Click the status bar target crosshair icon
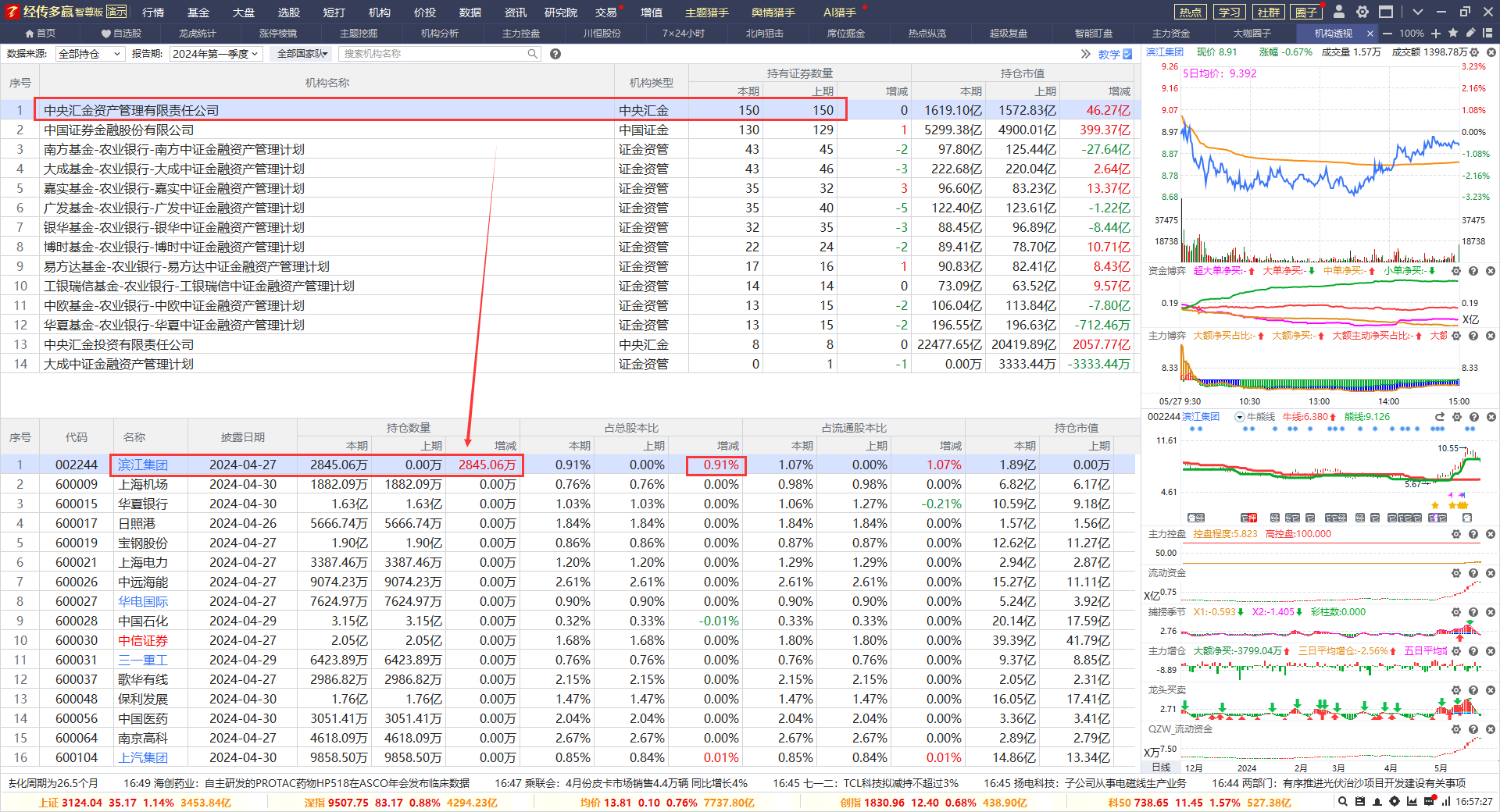 [1395, 802]
